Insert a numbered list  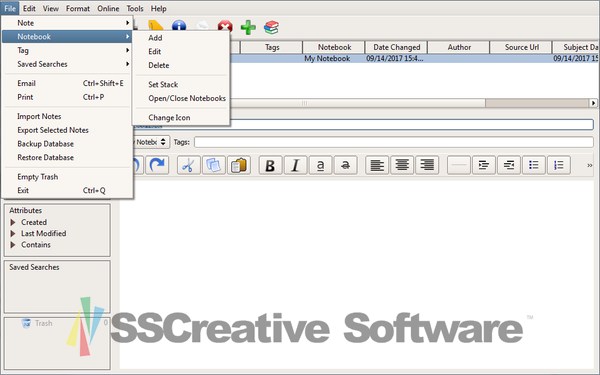tap(559, 165)
